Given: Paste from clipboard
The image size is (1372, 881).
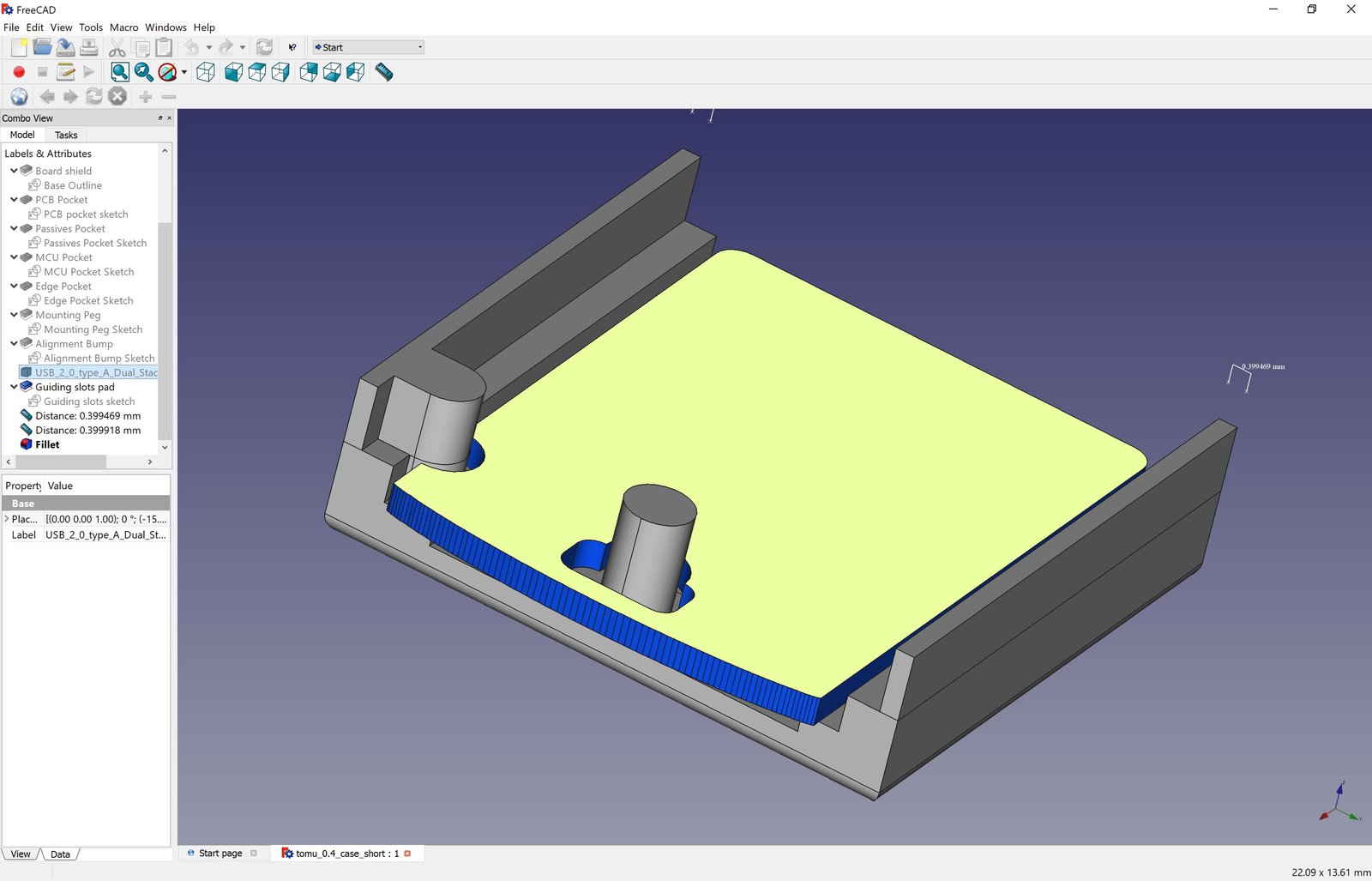Looking at the screenshot, I should (x=164, y=47).
